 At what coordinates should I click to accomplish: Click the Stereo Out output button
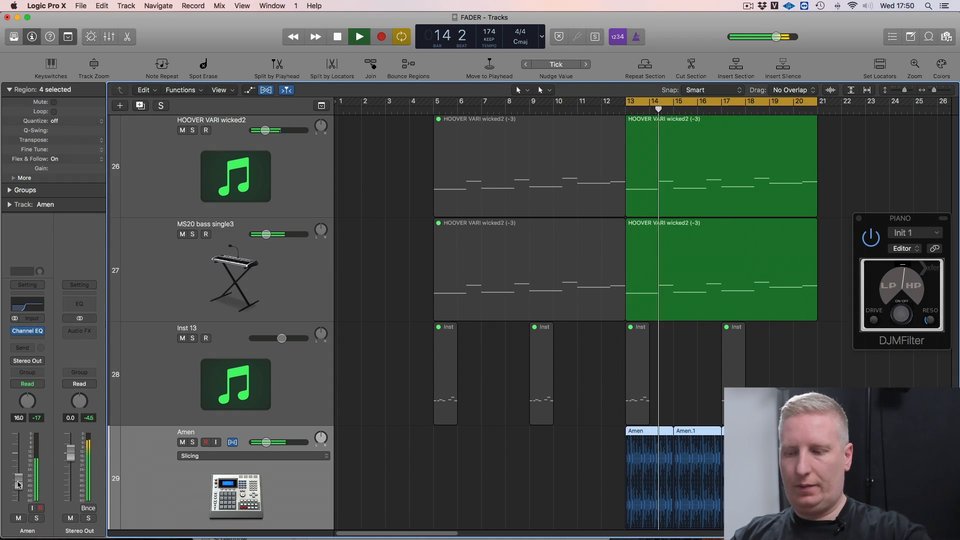coord(28,361)
